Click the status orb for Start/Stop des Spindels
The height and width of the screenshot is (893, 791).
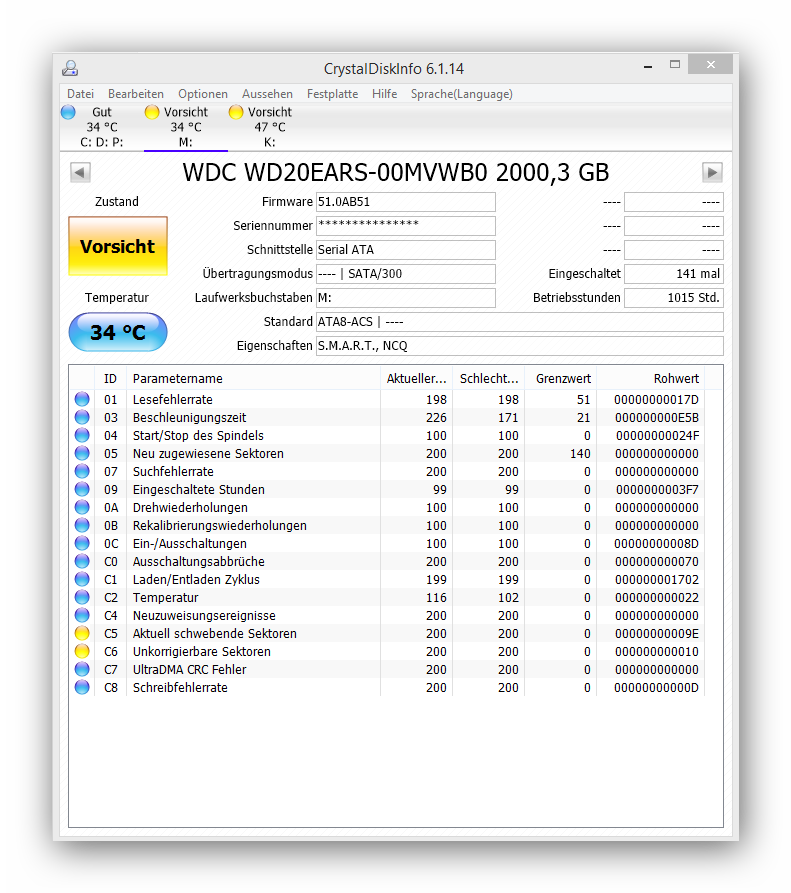(x=82, y=435)
